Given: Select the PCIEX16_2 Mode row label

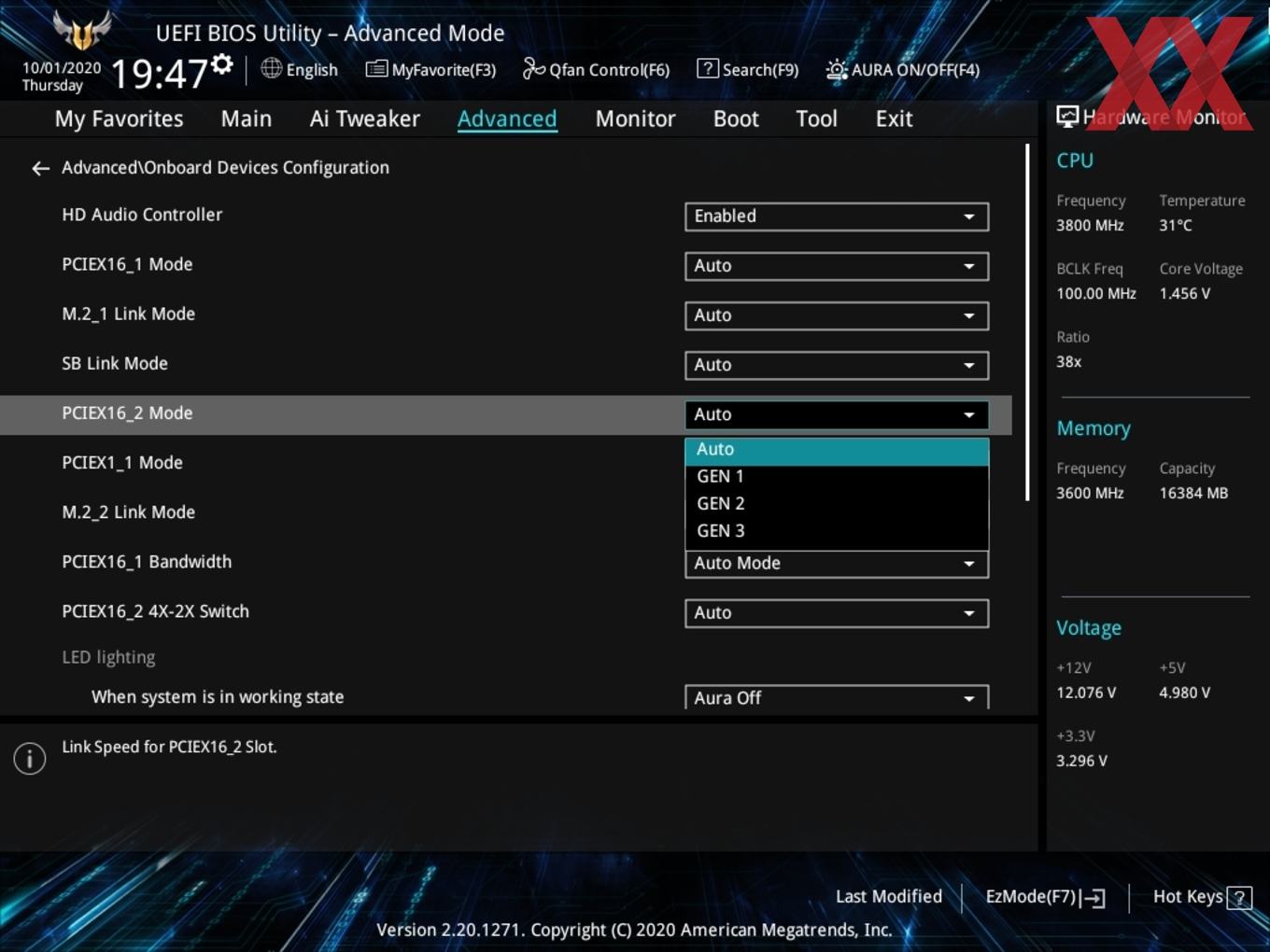Looking at the screenshot, I should (x=127, y=413).
